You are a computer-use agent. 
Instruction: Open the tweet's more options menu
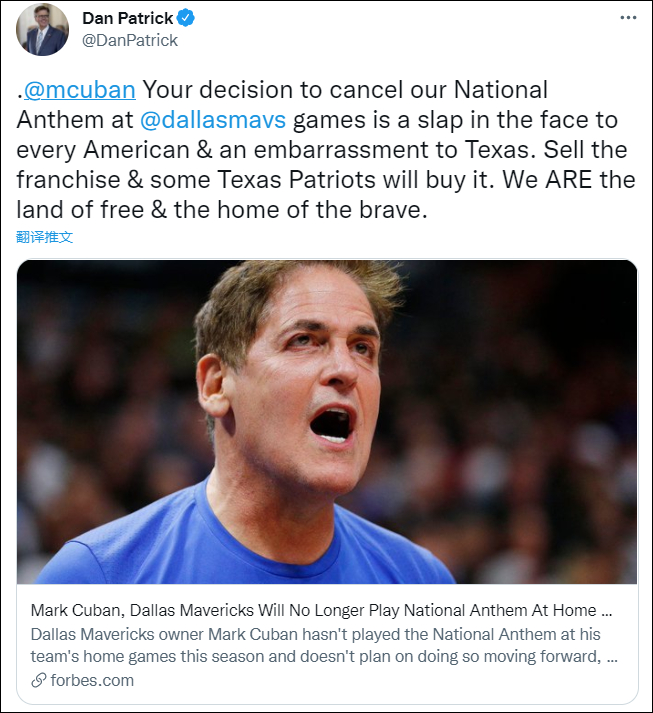coord(627,18)
